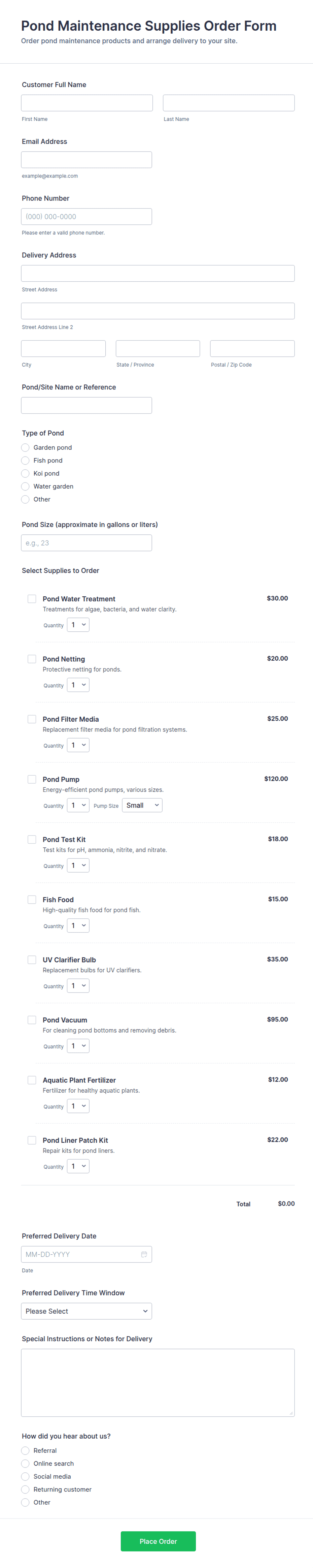The image size is (313, 1568).
Task: Choose the Koi pond radio option
Action: pyautogui.click(x=26, y=473)
